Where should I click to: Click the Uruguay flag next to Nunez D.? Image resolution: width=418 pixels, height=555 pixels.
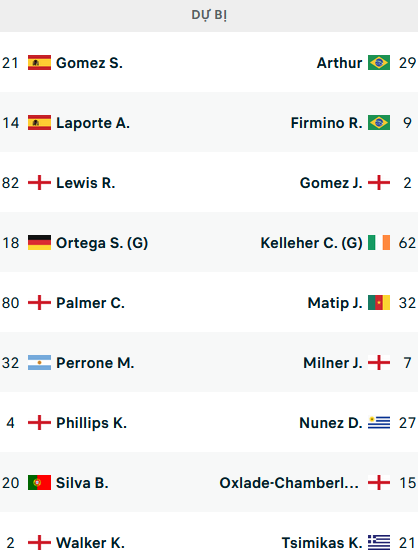379,423
